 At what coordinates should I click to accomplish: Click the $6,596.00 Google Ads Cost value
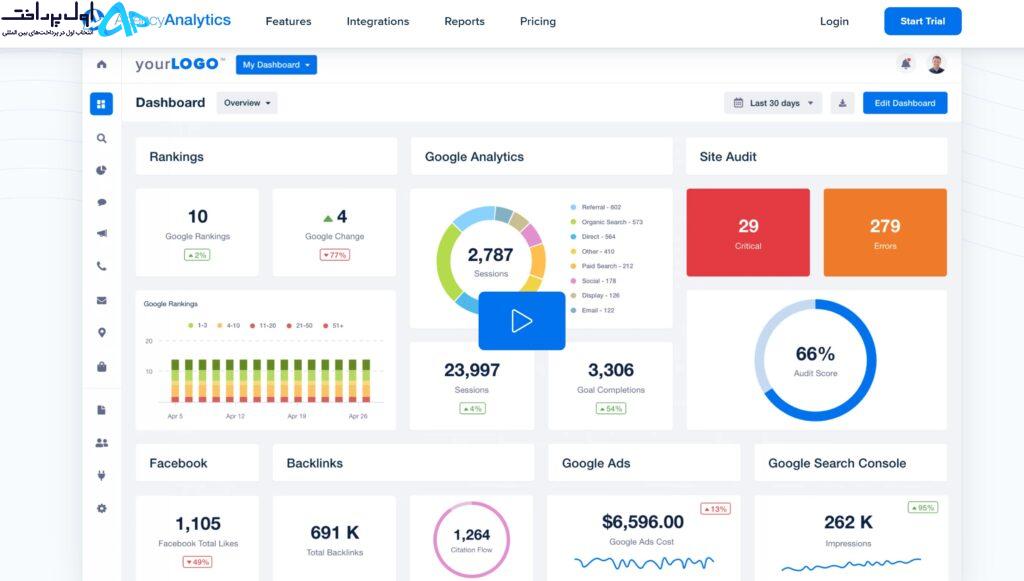pos(643,522)
